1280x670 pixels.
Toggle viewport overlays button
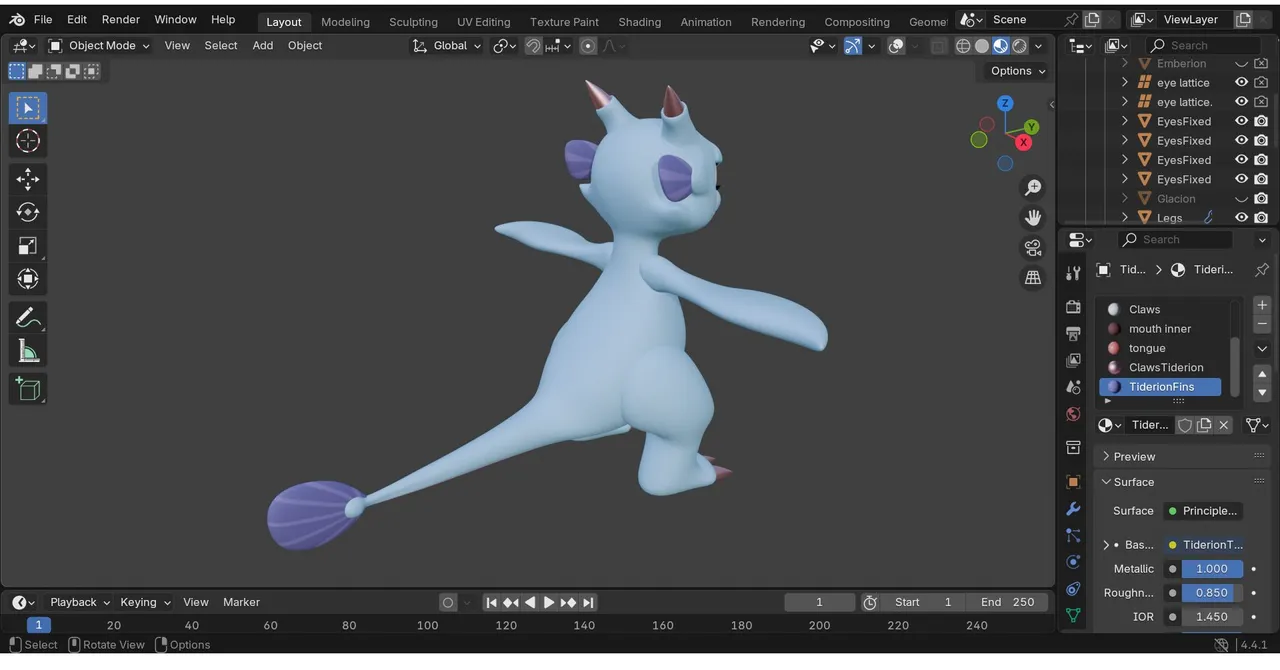(896, 45)
